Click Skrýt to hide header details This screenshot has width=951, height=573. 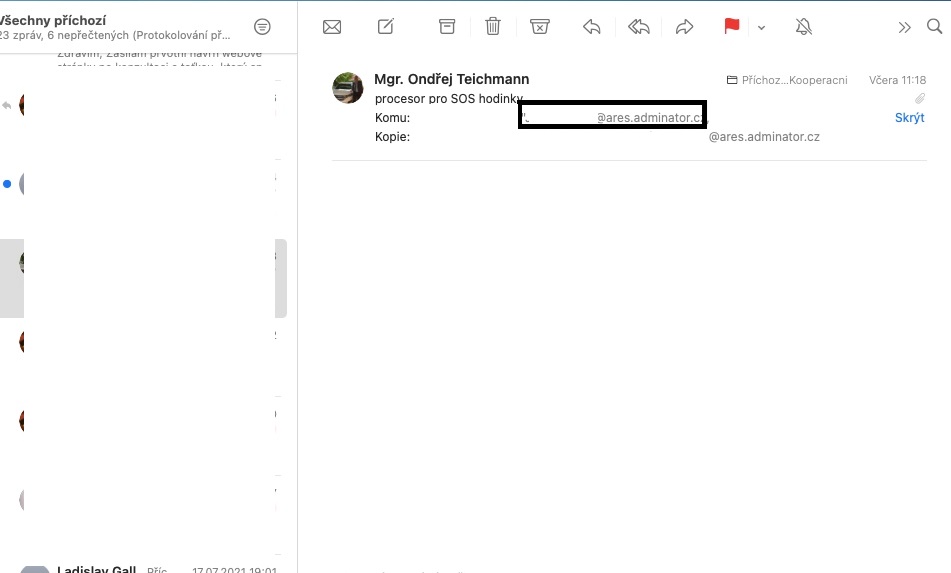tap(909, 118)
